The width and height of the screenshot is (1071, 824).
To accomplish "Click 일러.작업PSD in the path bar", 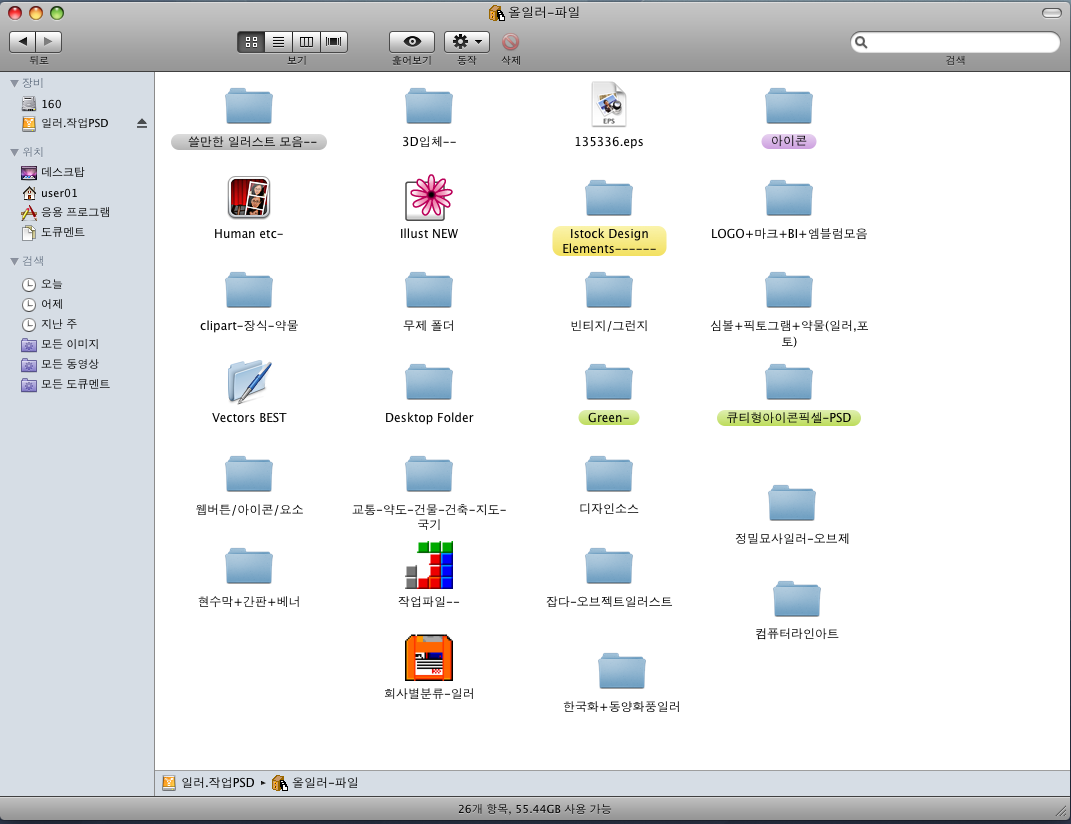I will [217, 783].
